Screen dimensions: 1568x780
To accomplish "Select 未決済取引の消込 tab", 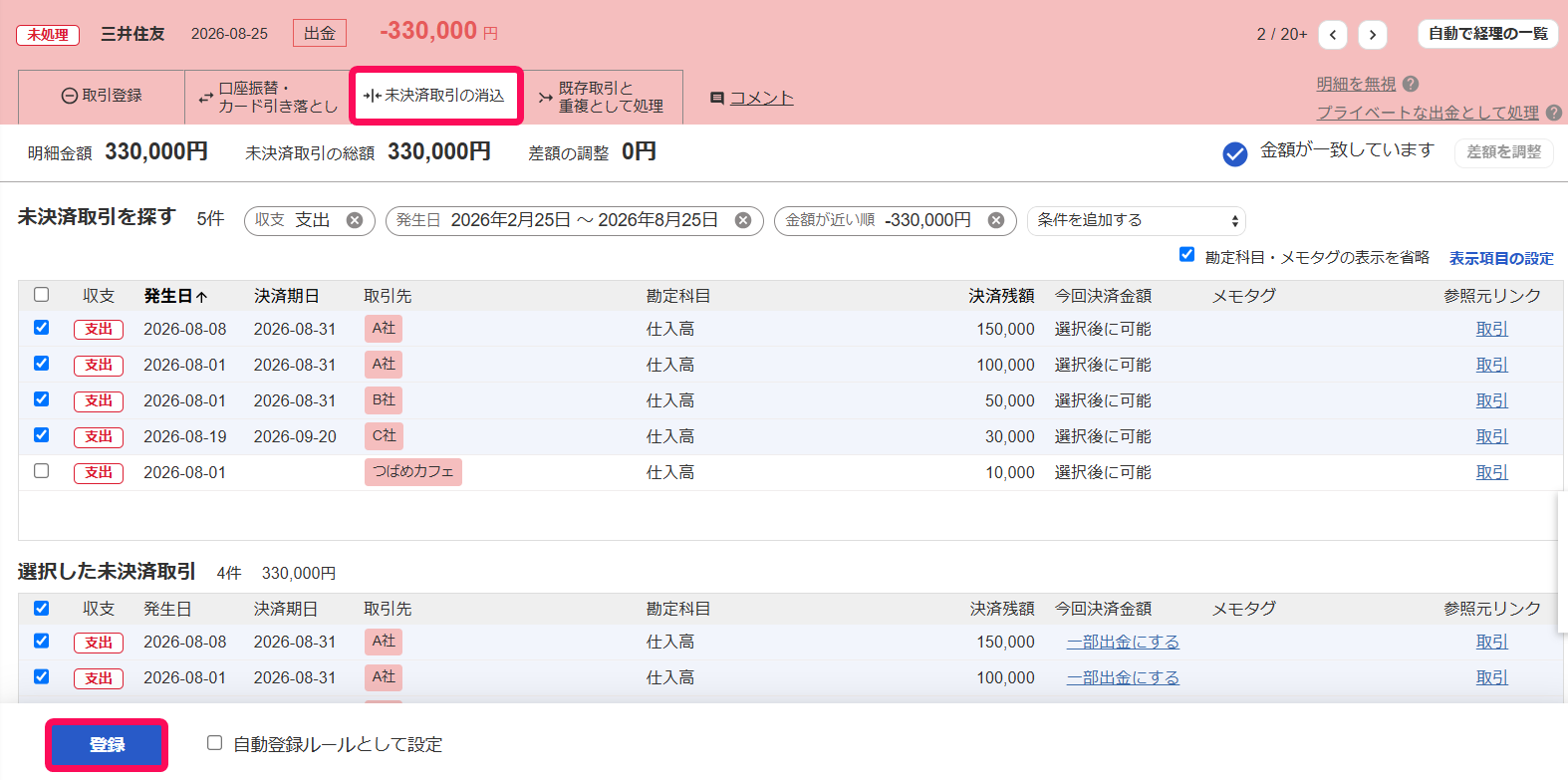I will tap(435, 96).
